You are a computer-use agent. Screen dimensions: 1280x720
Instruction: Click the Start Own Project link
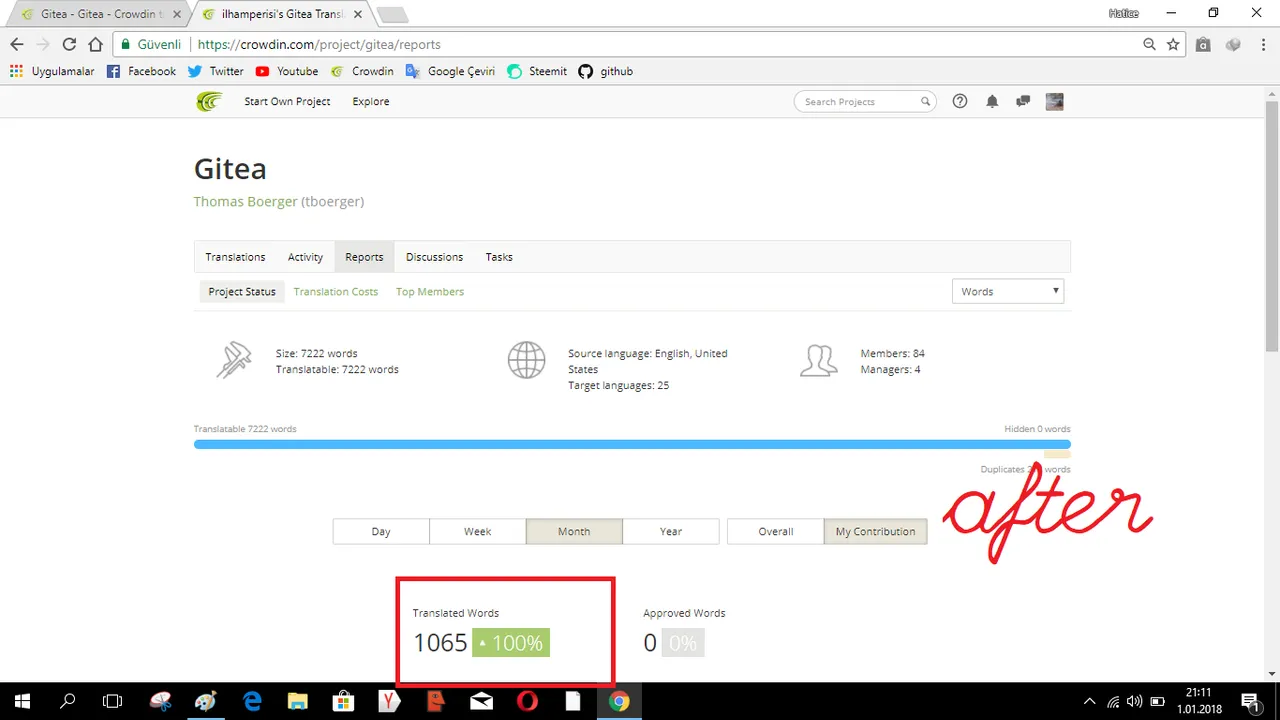pyautogui.click(x=287, y=101)
